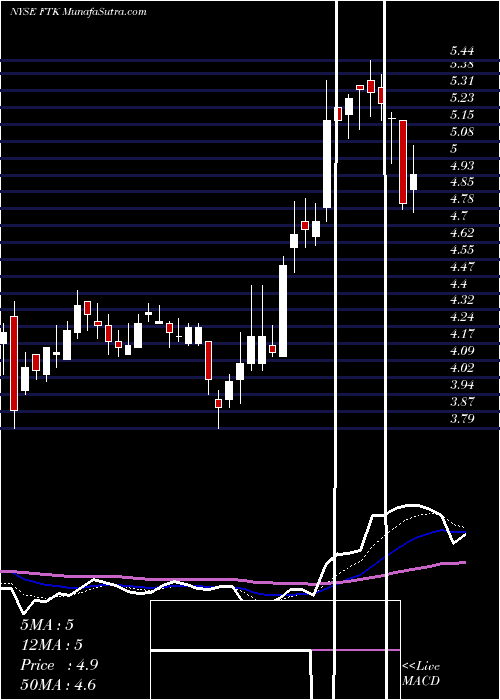
Task: Click the 4.62 price axis label
Action: tap(462, 233)
